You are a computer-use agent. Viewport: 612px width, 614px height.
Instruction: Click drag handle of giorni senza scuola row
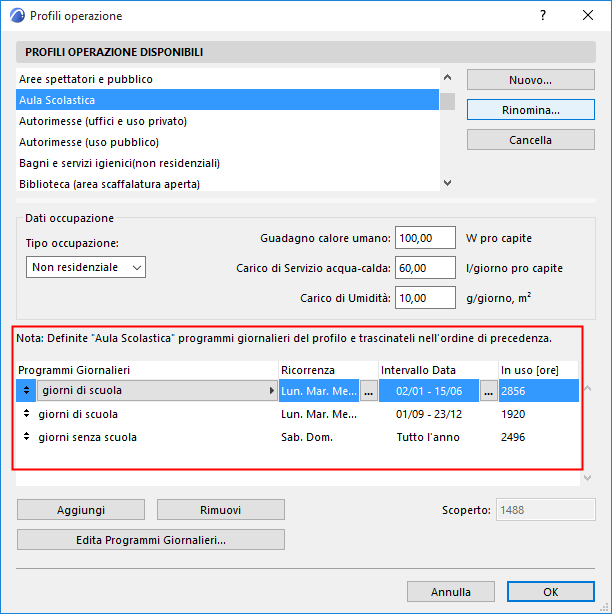click(27, 437)
